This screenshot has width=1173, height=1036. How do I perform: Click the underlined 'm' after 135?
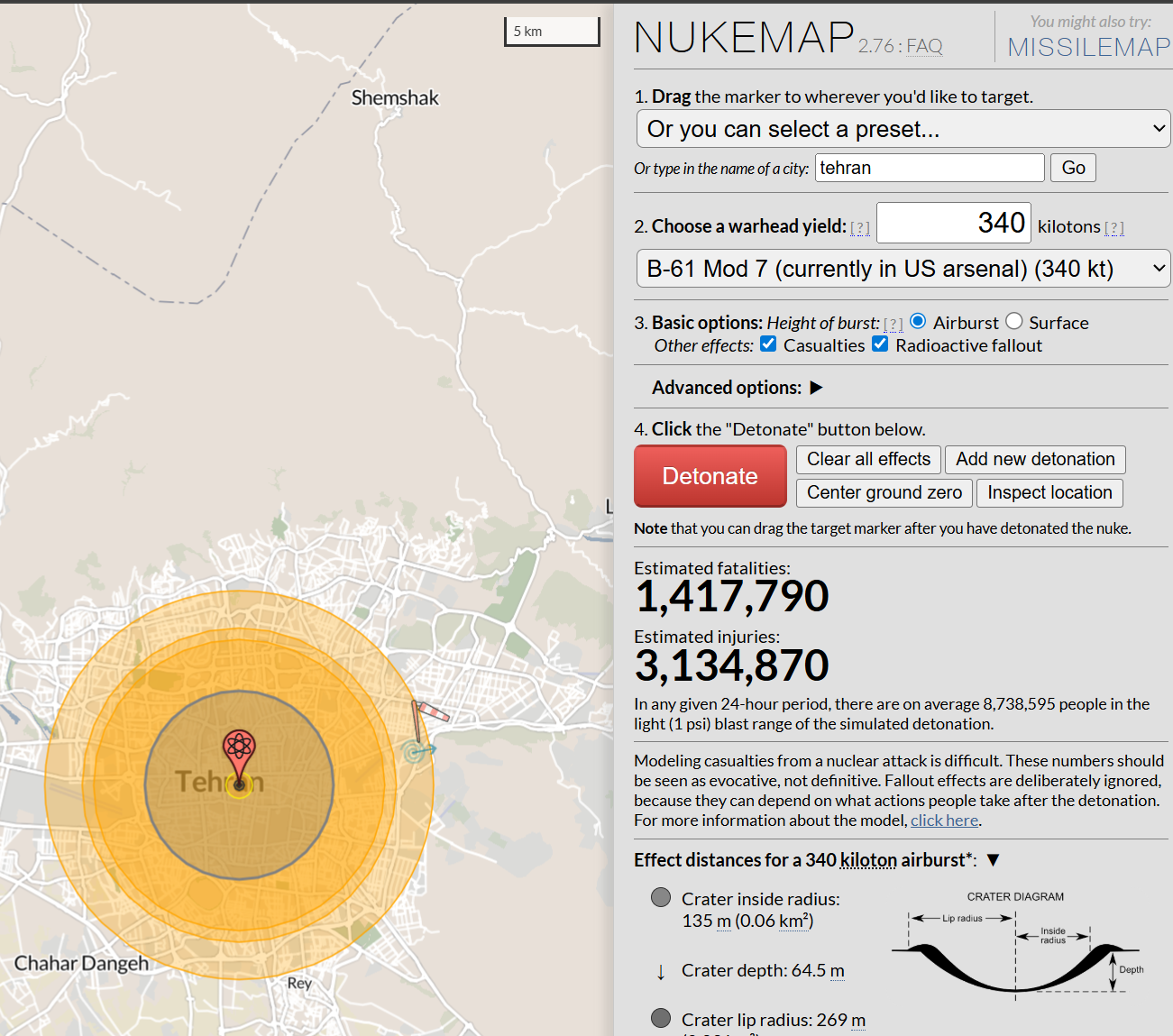tap(724, 921)
